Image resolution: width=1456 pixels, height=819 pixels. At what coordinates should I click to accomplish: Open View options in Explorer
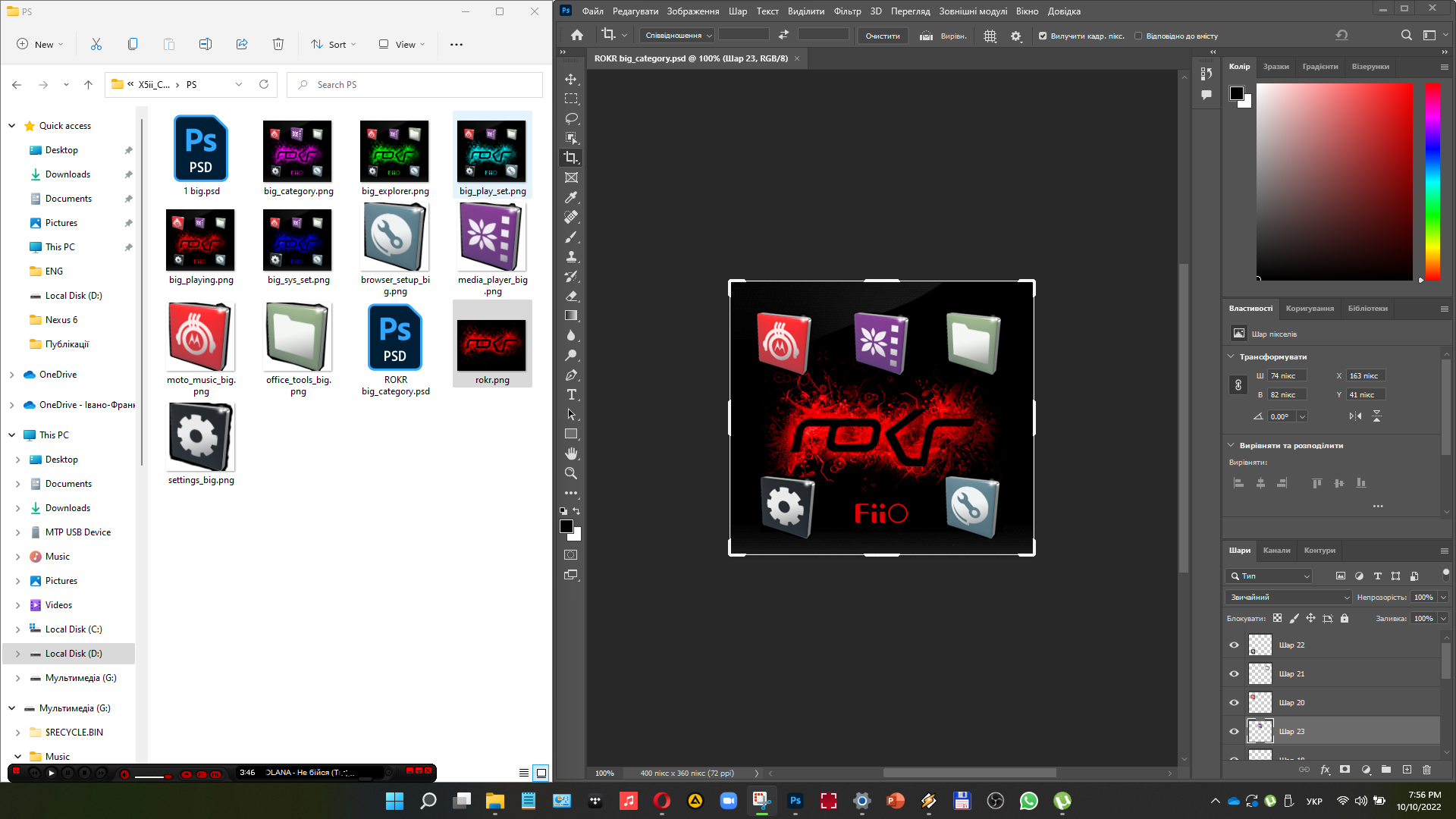[x=402, y=44]
